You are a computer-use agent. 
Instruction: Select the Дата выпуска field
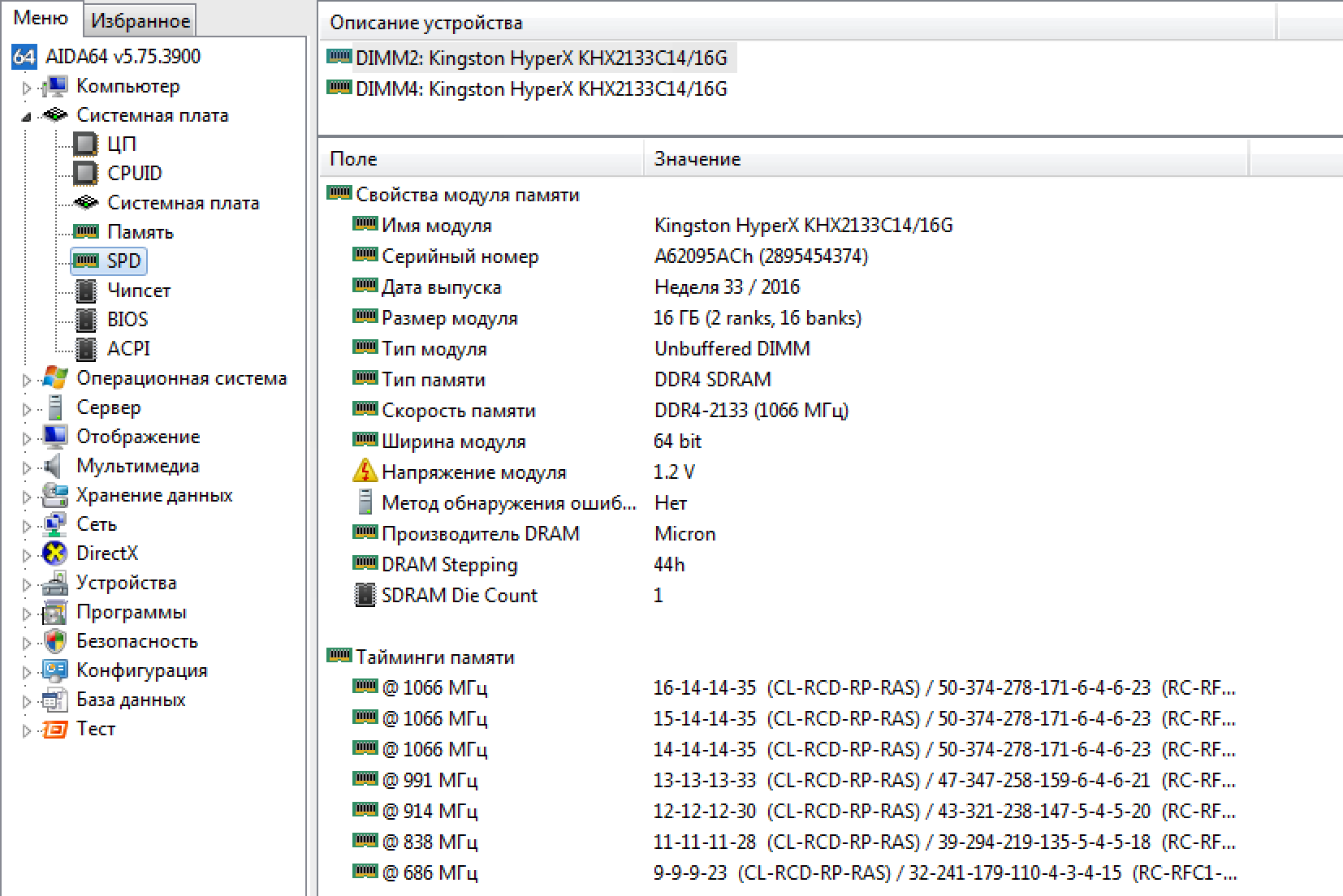(x=441, y=287)
